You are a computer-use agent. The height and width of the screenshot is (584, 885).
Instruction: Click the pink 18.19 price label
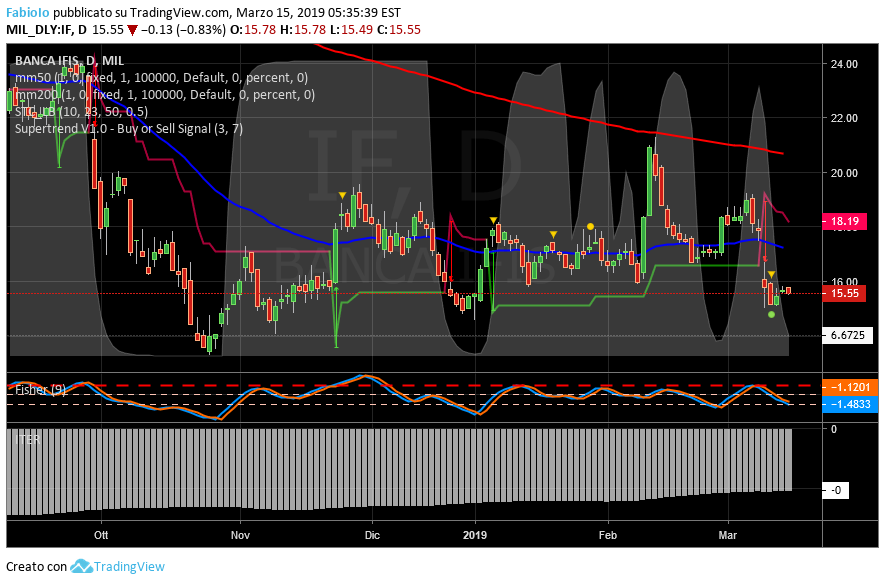pyautogui.click(x=844, y=221)
